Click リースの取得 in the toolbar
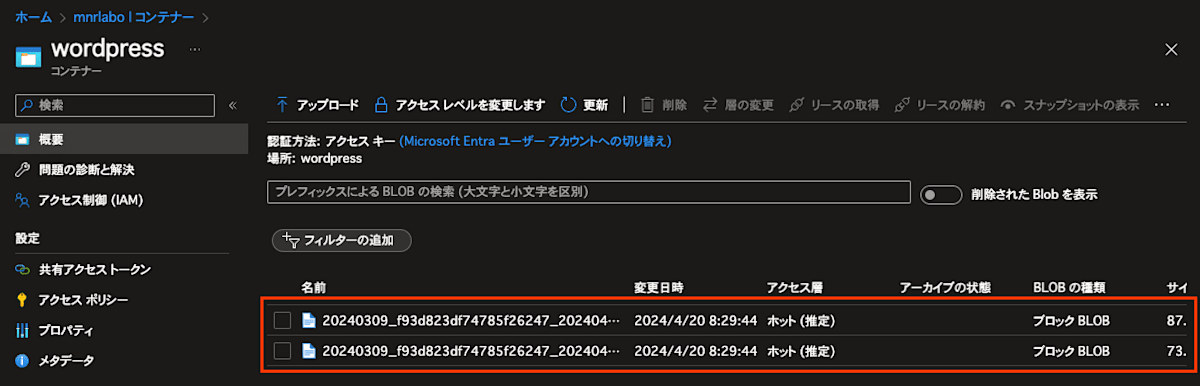This screenshot has width=1200, height=386. 834,105
